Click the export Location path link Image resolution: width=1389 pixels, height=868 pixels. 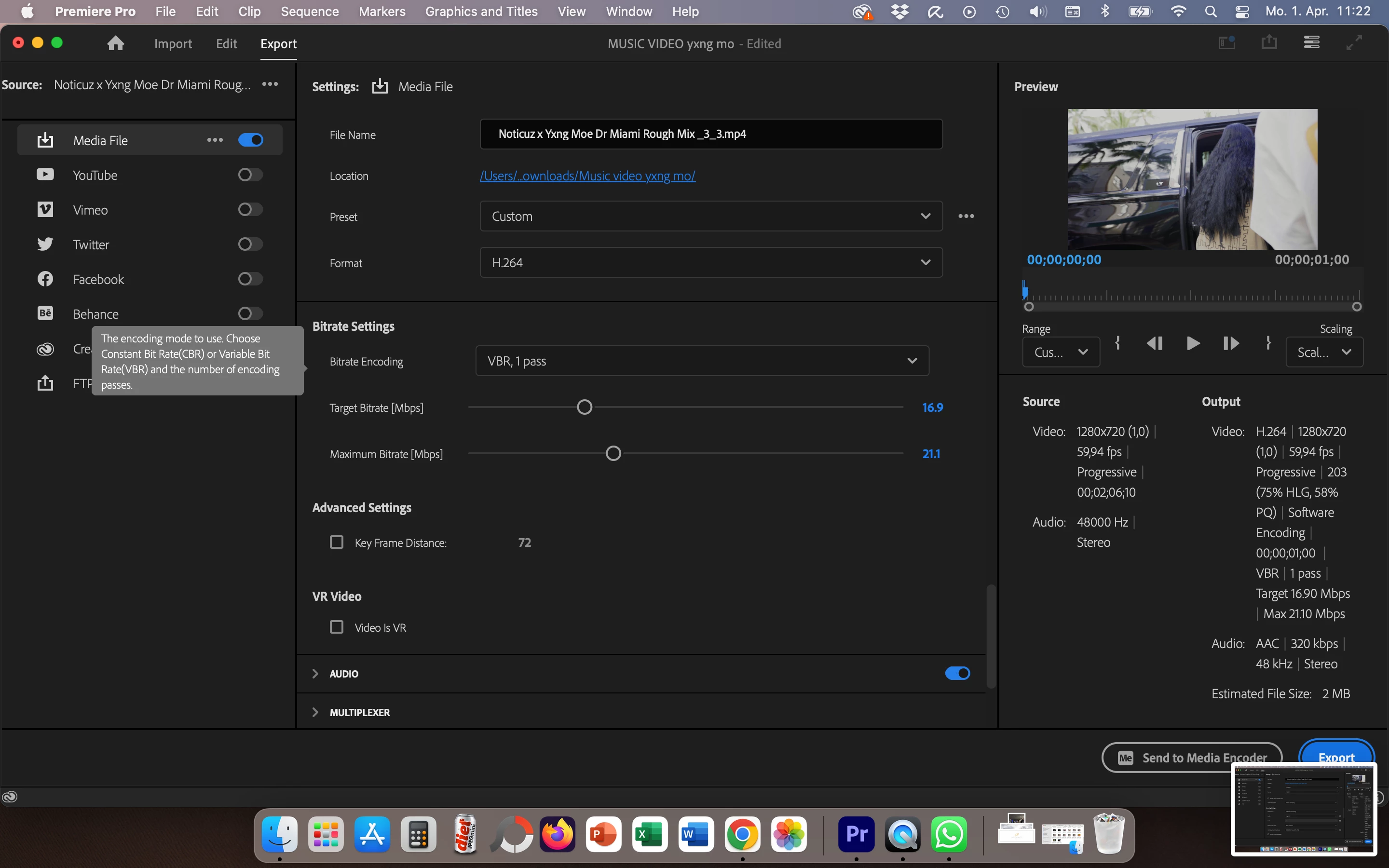tap(587, 176)
